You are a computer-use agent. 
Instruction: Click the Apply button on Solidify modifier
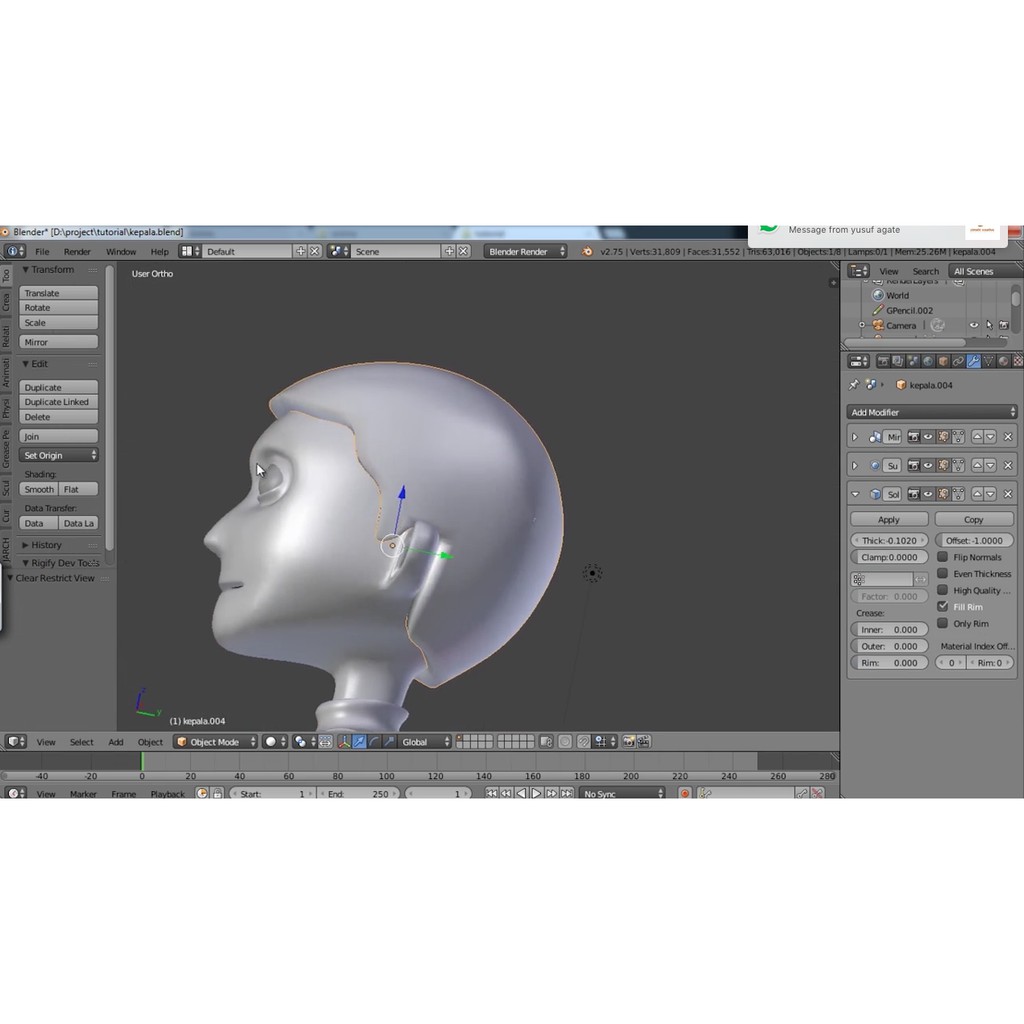click(888, 520)
